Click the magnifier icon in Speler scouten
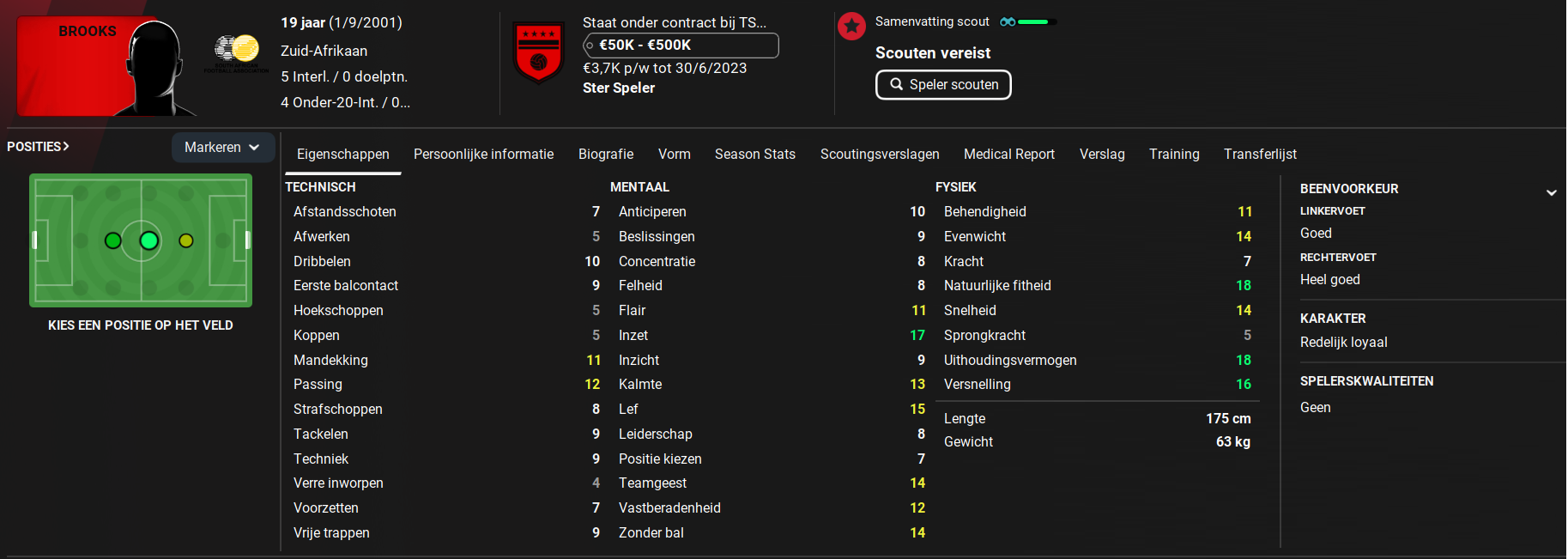 point(897,84)
